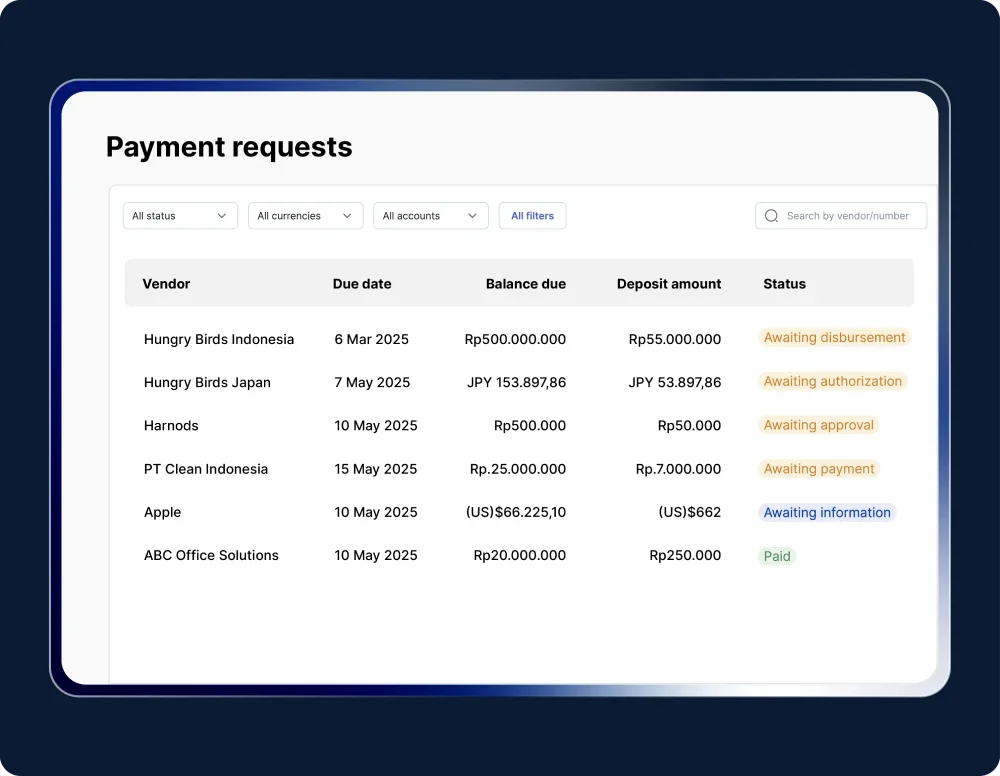Open the Apple payment request
The image size is (1000, 776).
pyautogui.click(x=162, y=512)
